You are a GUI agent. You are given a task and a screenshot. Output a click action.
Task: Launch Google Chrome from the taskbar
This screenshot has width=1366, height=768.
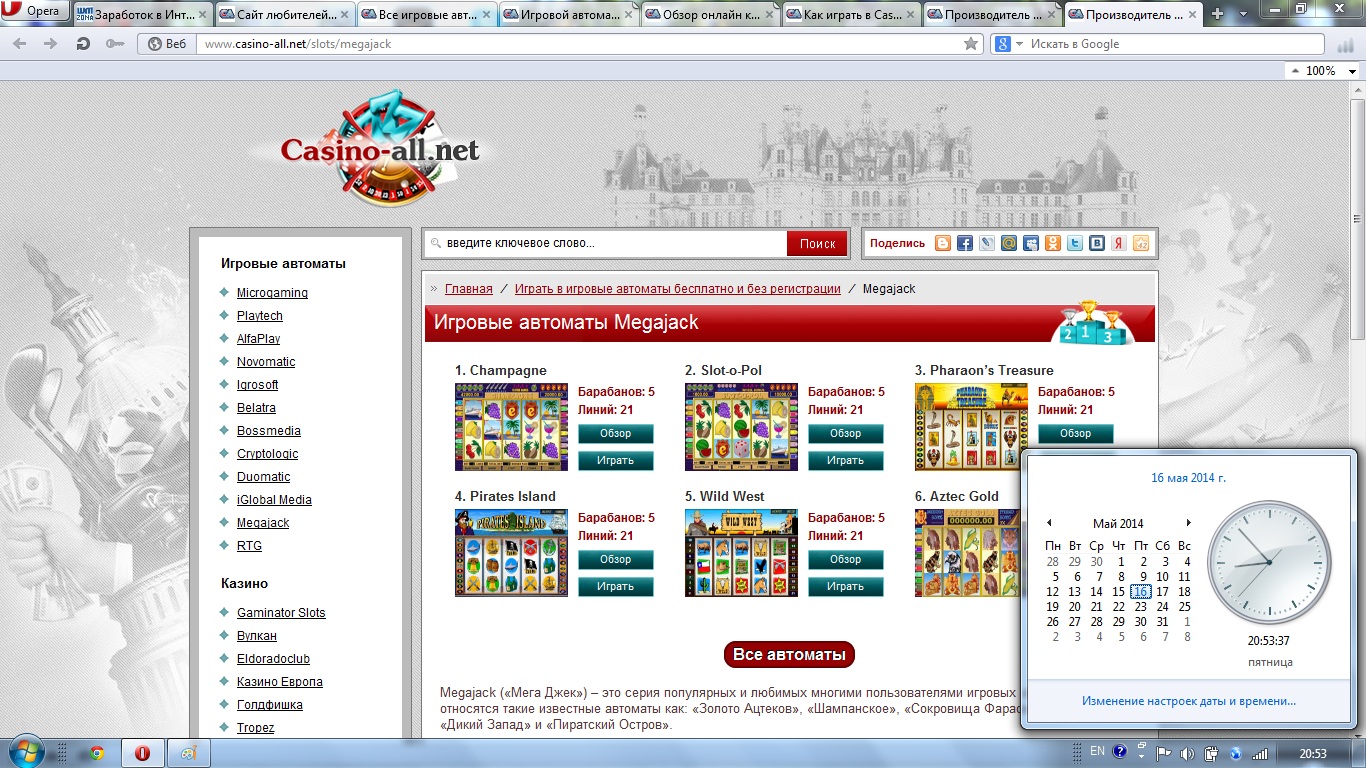coord(97,753)
